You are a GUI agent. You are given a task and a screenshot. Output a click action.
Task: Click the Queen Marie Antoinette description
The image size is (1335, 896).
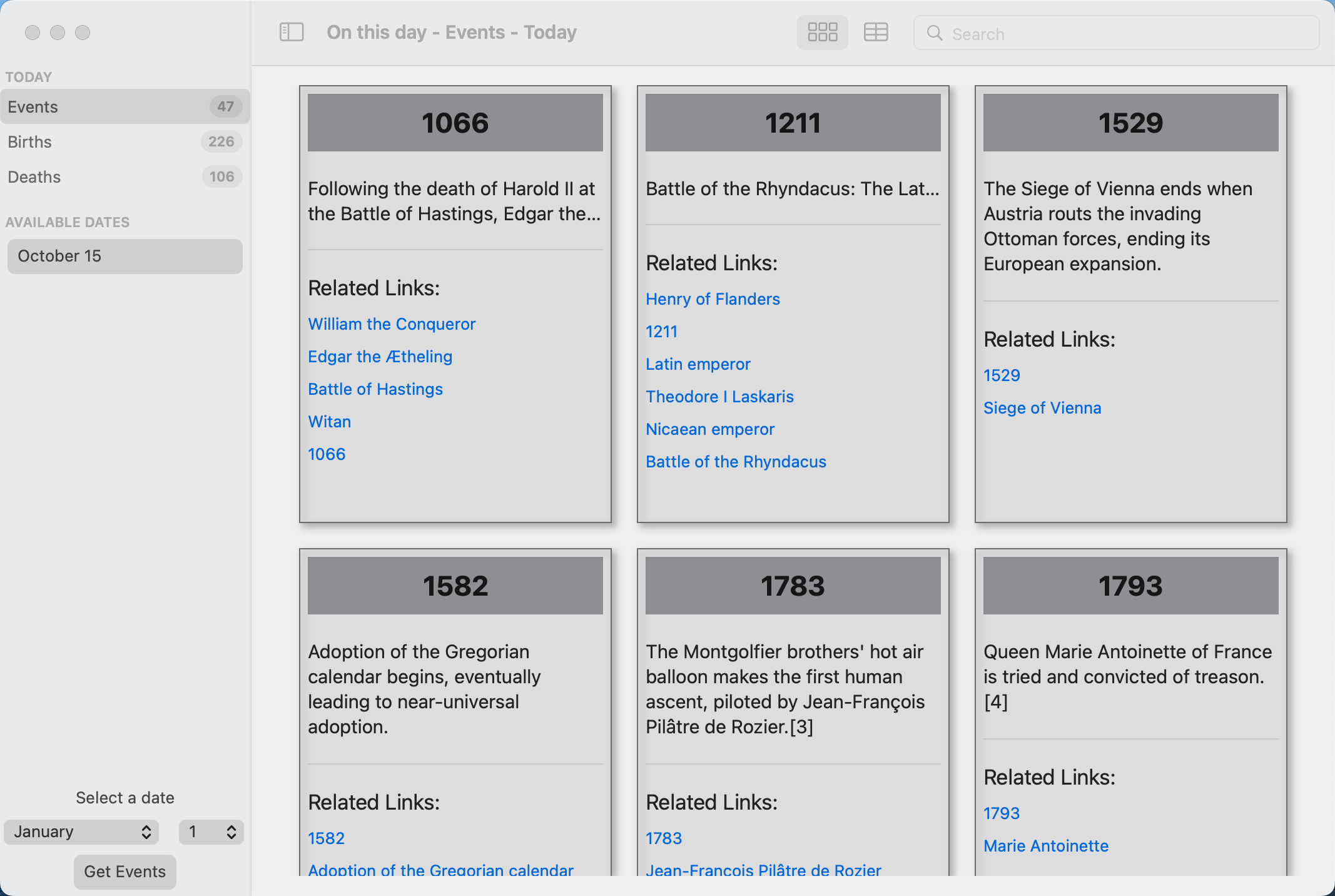click(x=1127, y=677)
